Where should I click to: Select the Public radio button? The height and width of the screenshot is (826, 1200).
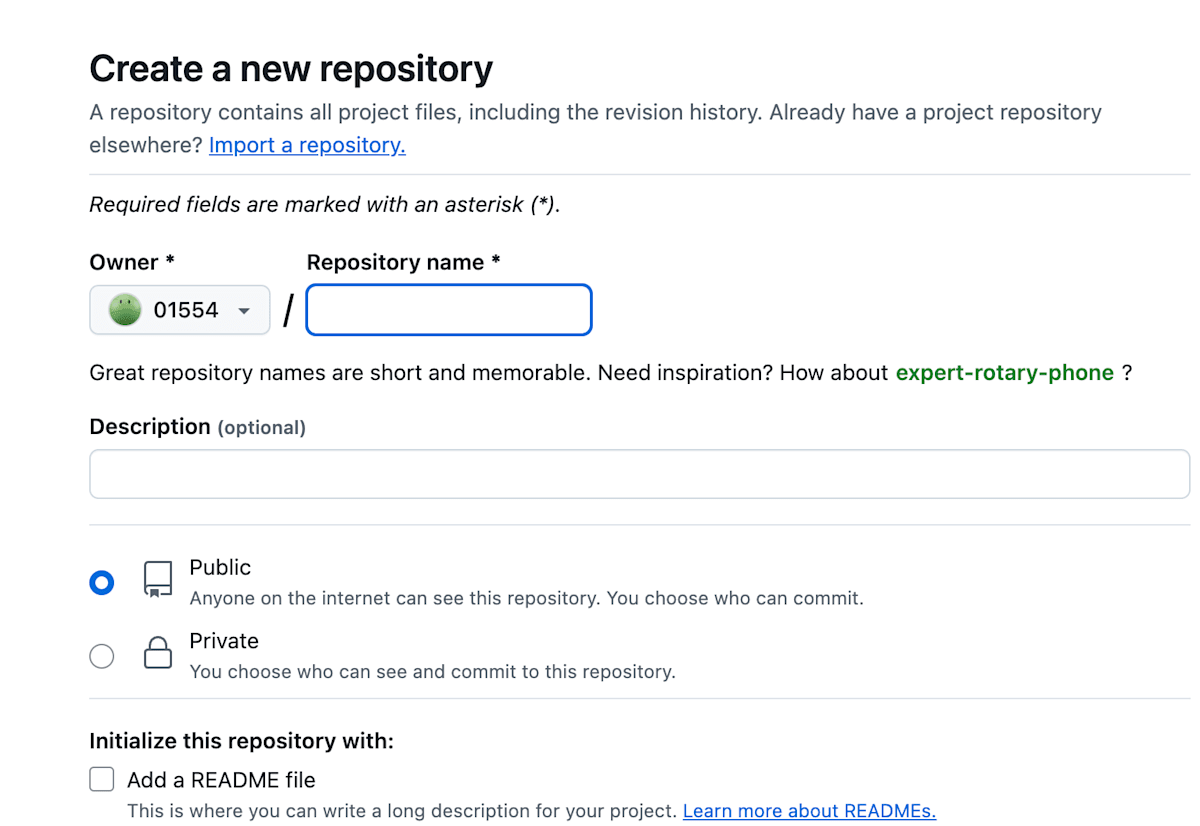click(102, 582)
